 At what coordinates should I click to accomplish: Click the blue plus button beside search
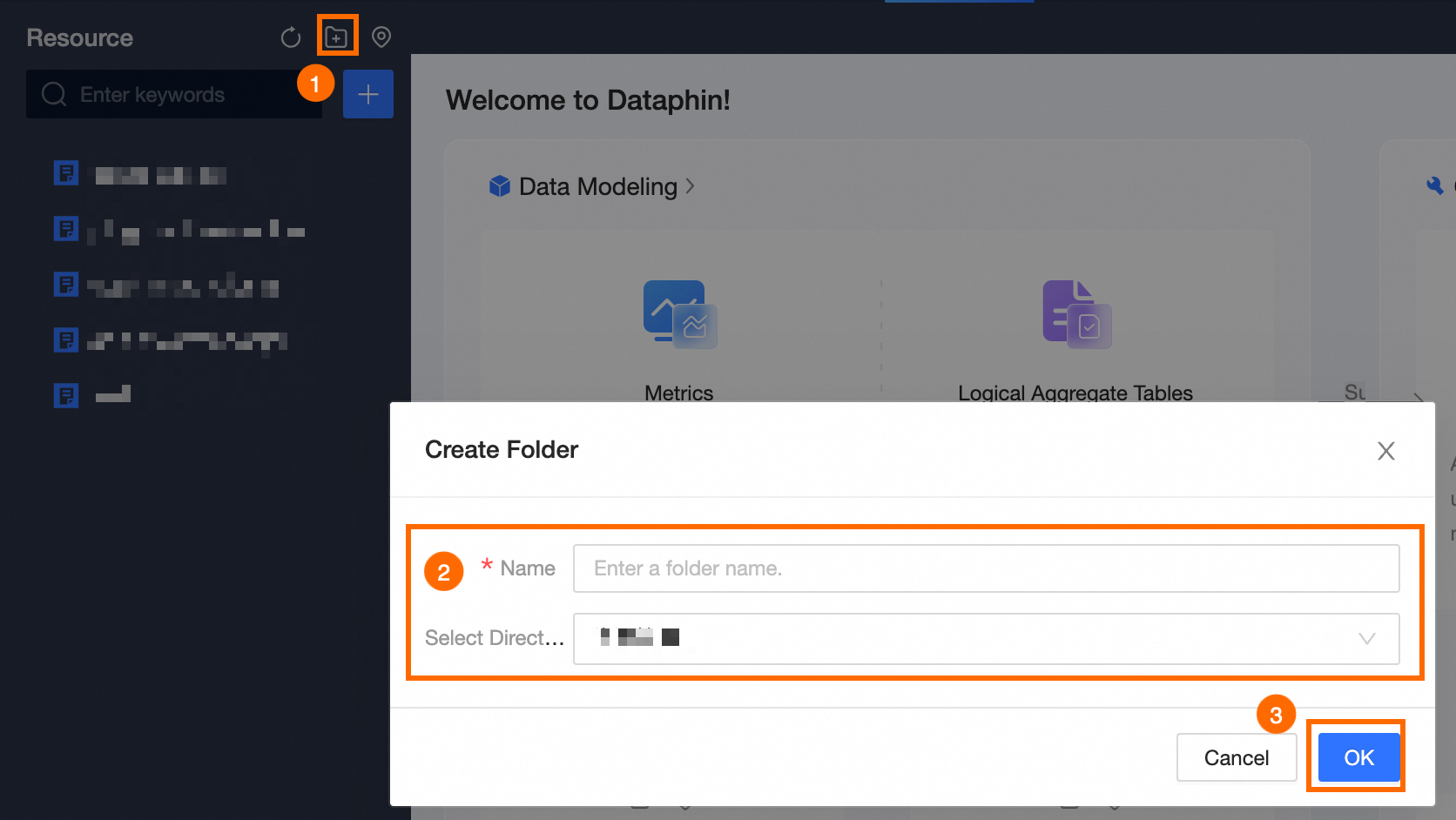(368, 94)
